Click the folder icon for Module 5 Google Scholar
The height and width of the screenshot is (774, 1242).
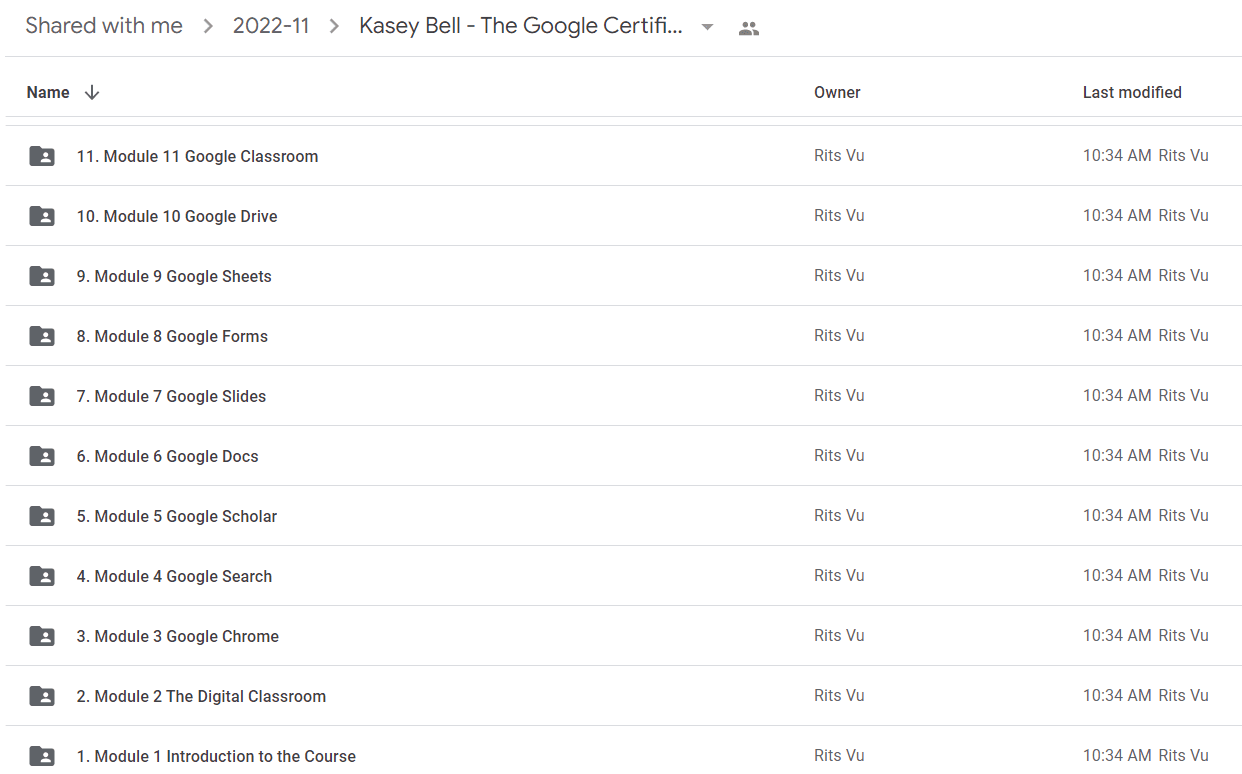[x=42, y=516]
